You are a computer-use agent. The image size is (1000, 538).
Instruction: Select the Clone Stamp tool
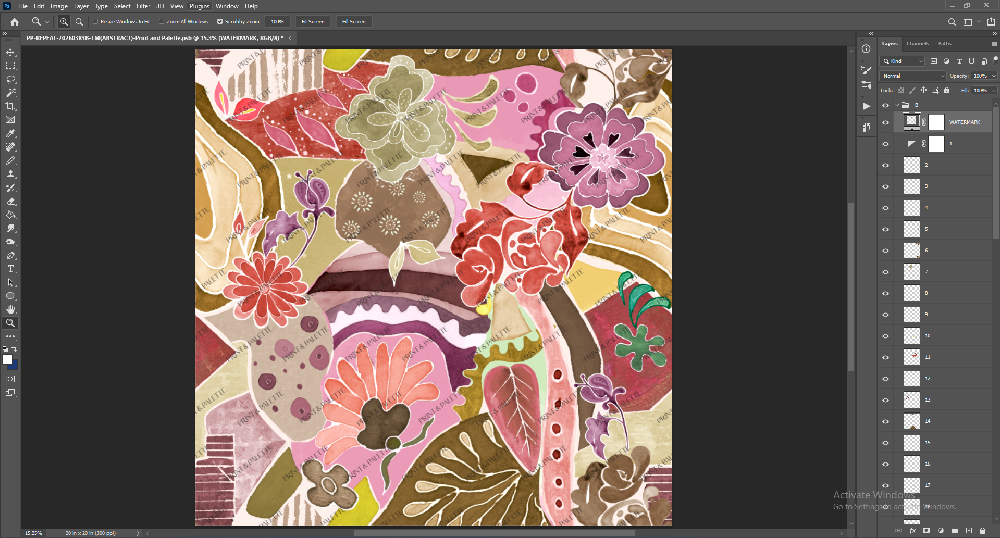point(11,174)
